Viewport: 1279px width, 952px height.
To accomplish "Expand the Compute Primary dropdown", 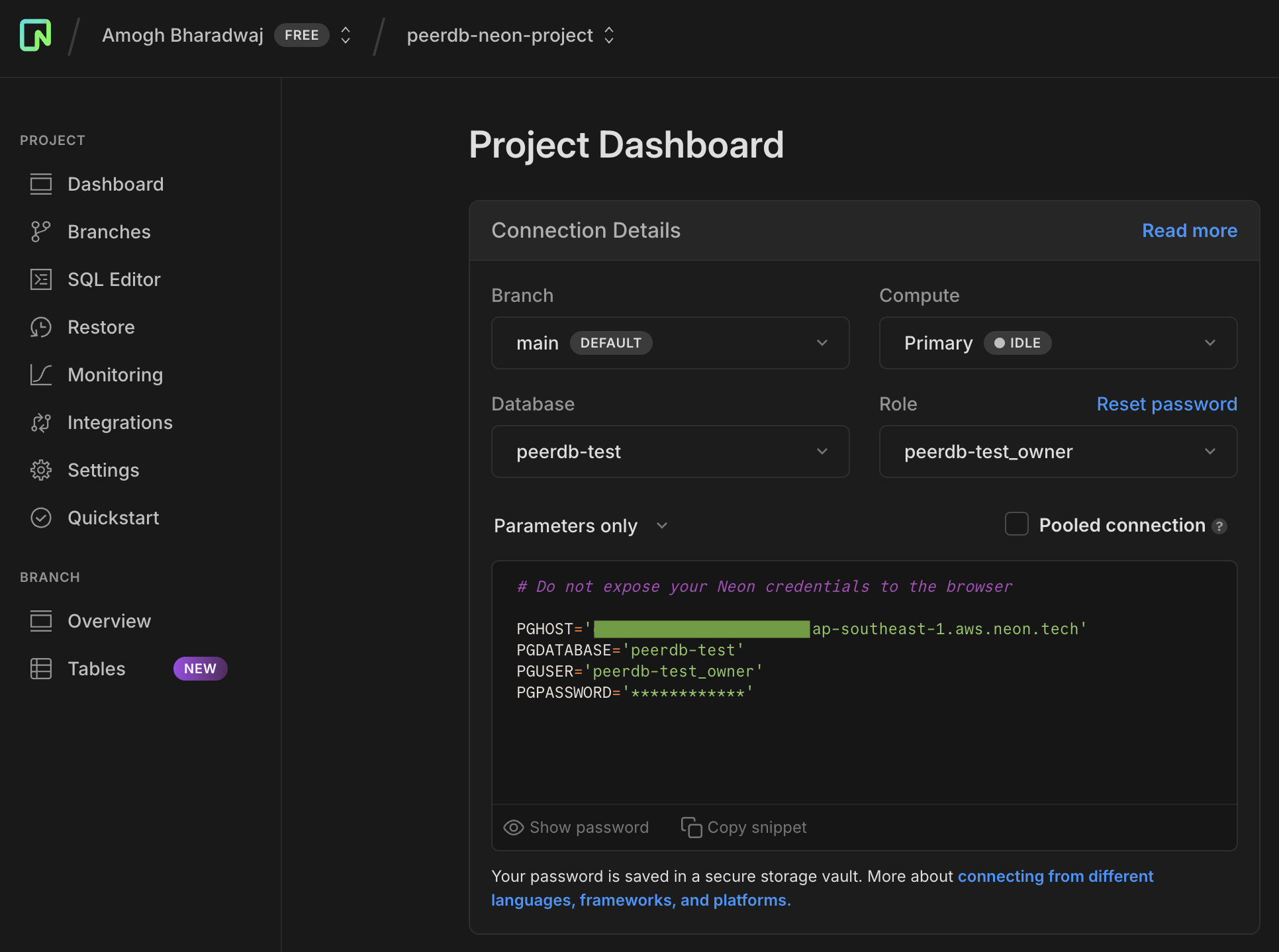I will [x=1057, y=343].
